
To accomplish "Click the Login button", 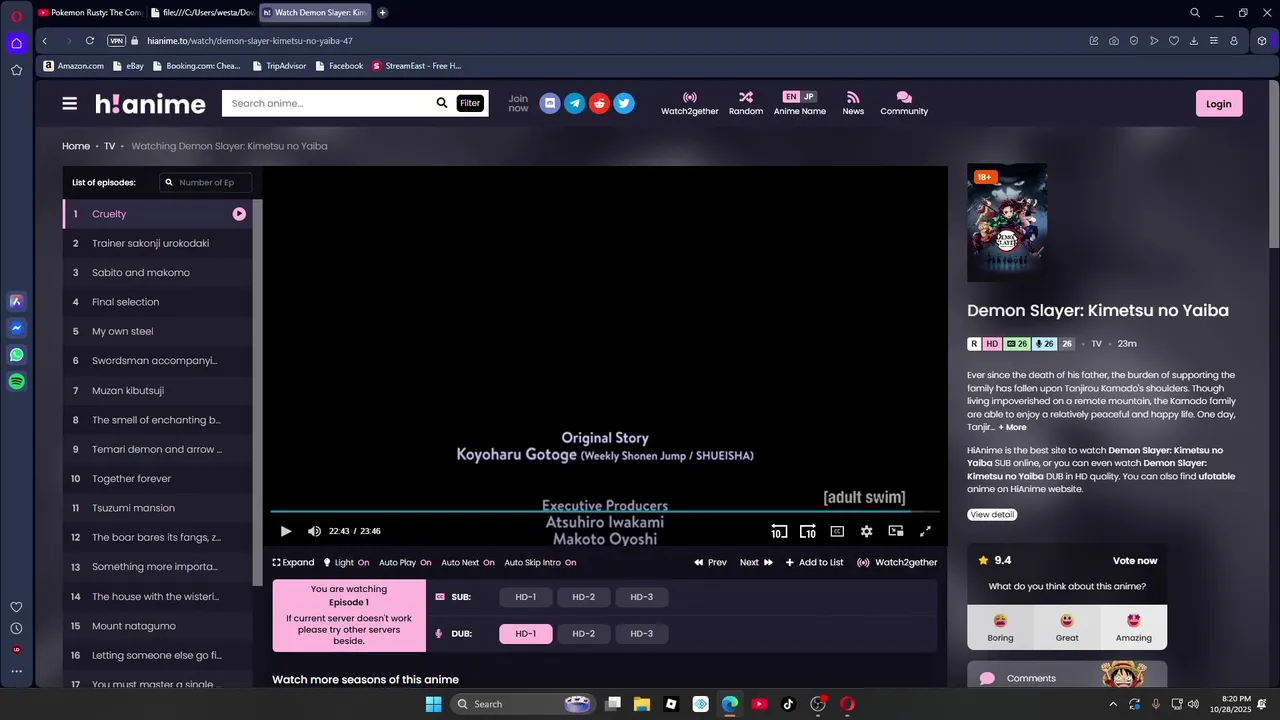I will pyautogui.click(x=1219, y=104).
